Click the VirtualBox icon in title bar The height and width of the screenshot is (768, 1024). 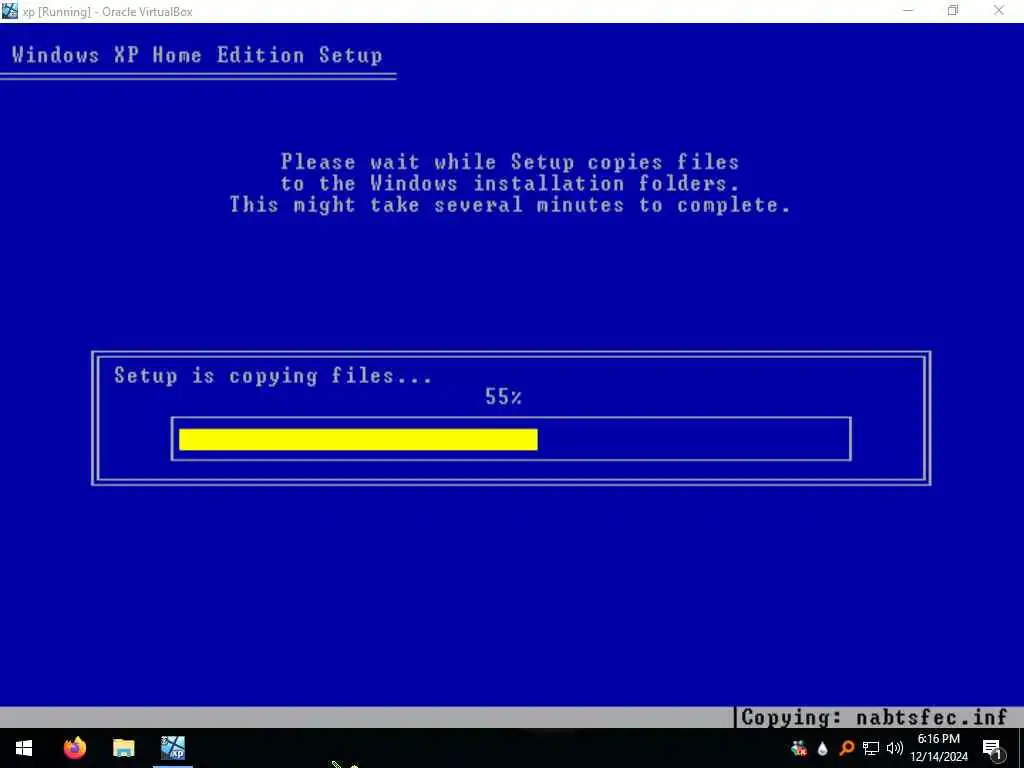[x=10, y=11]
